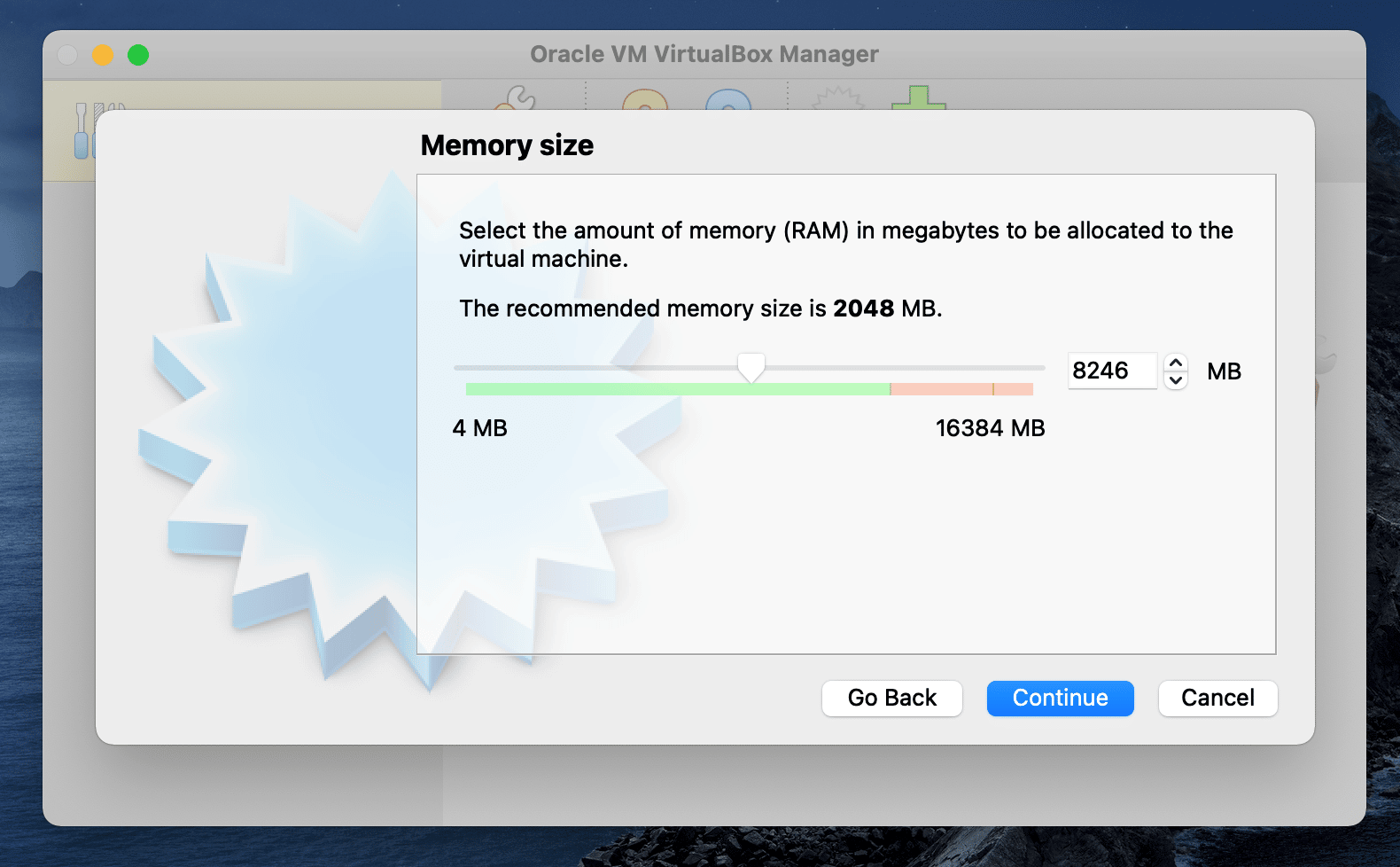This screenshot has width=1400, height=867.
Task: Increase memory with the up stepper arrow
Action: 1175,361
